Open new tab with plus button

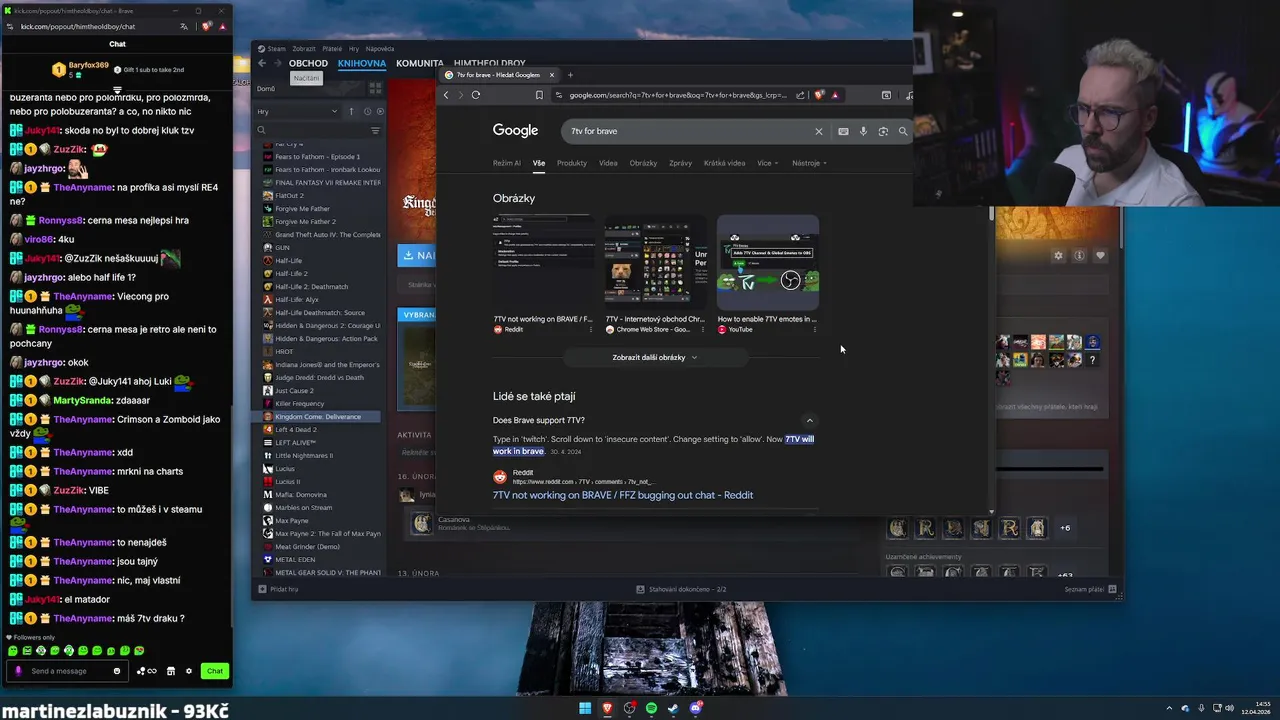coord(570,75)
